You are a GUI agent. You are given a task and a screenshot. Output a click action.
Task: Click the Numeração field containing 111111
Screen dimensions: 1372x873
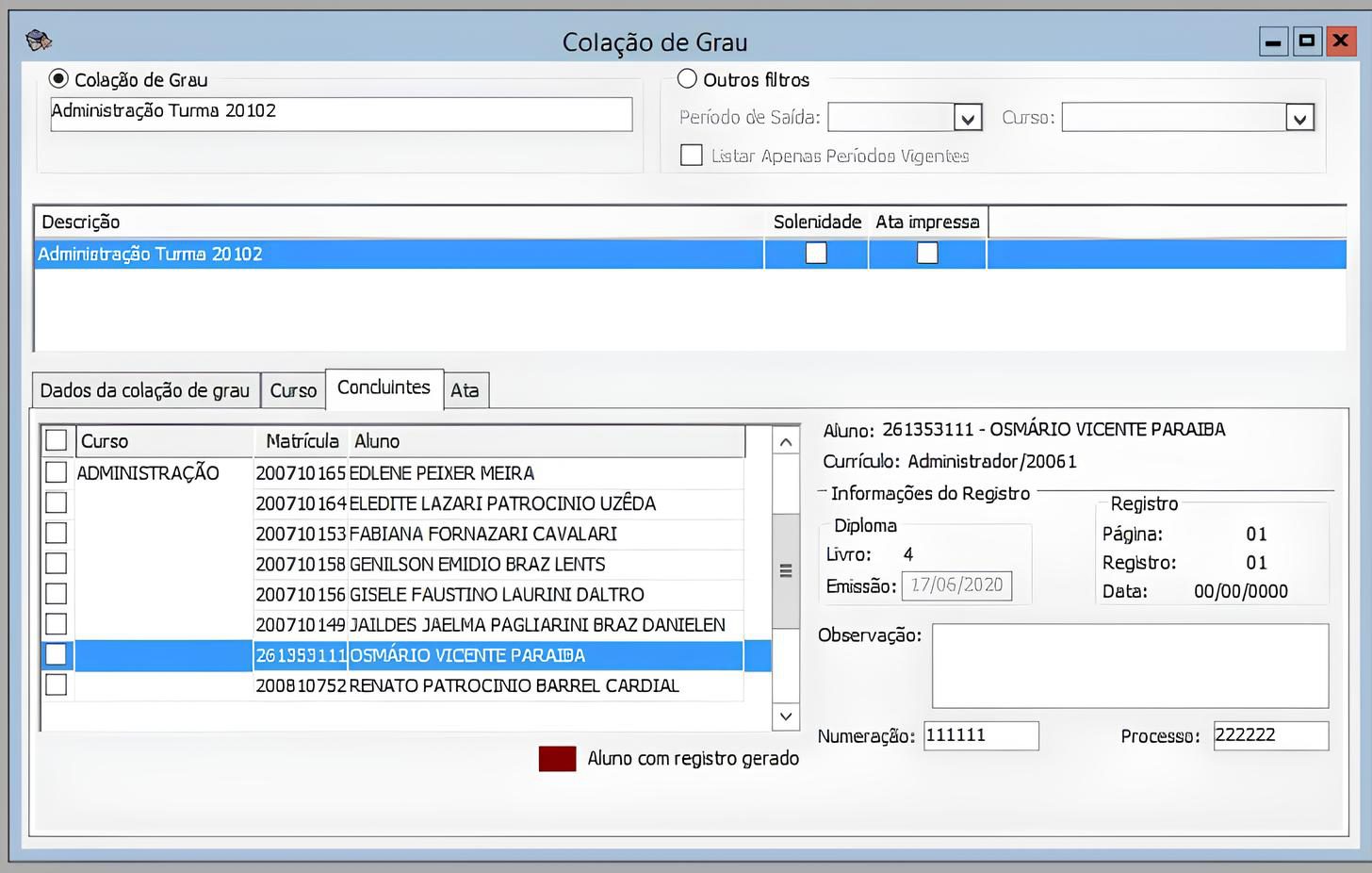(980, 735)
